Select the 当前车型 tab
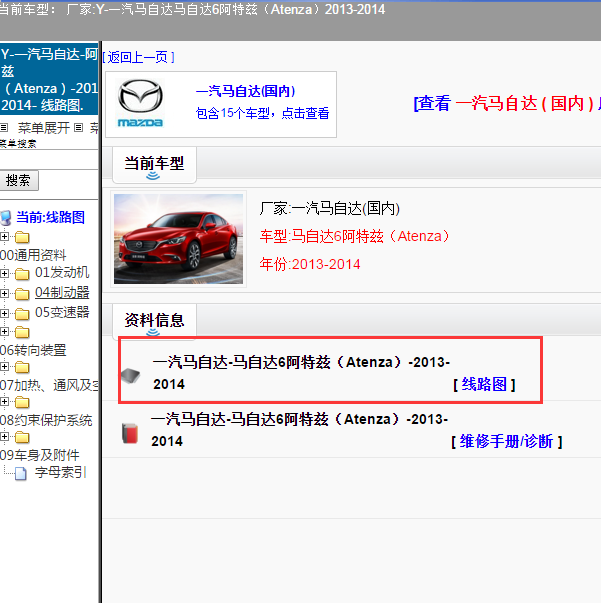Screen dimensions: 601x603 coord(154,164)
